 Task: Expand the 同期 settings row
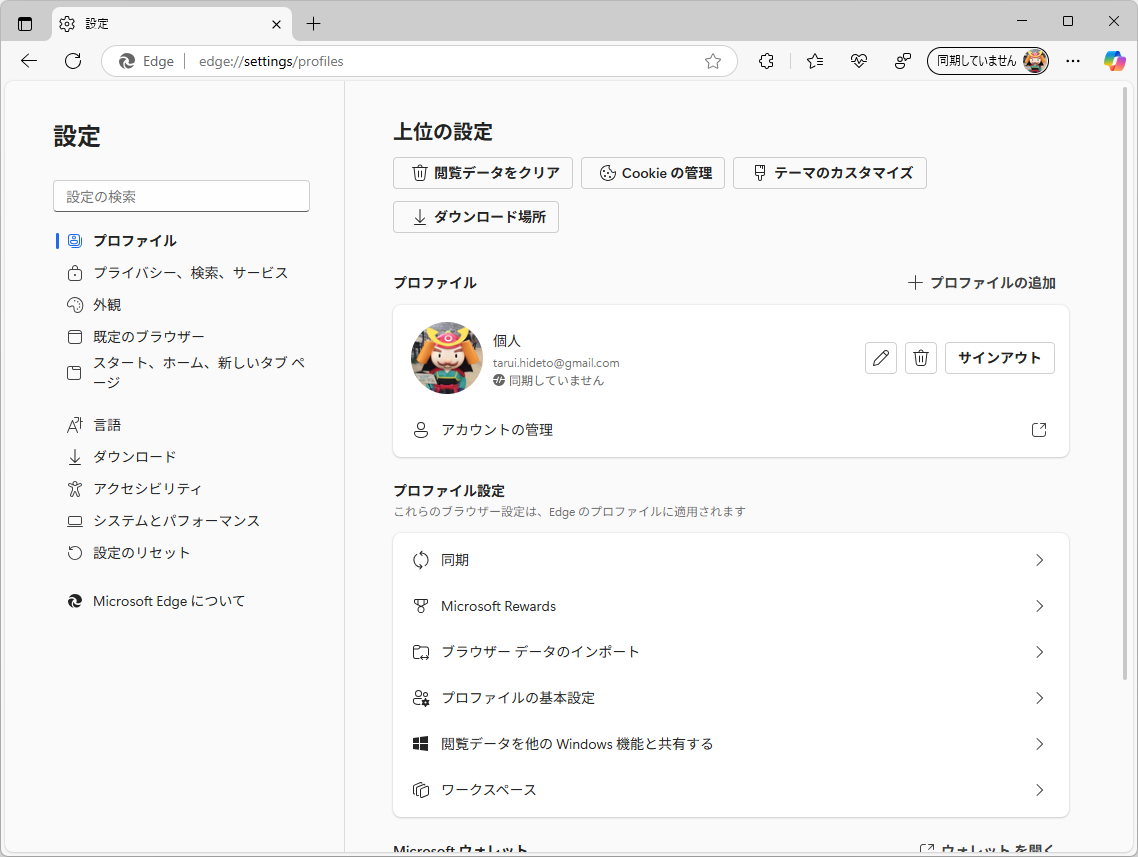[731, 560]
